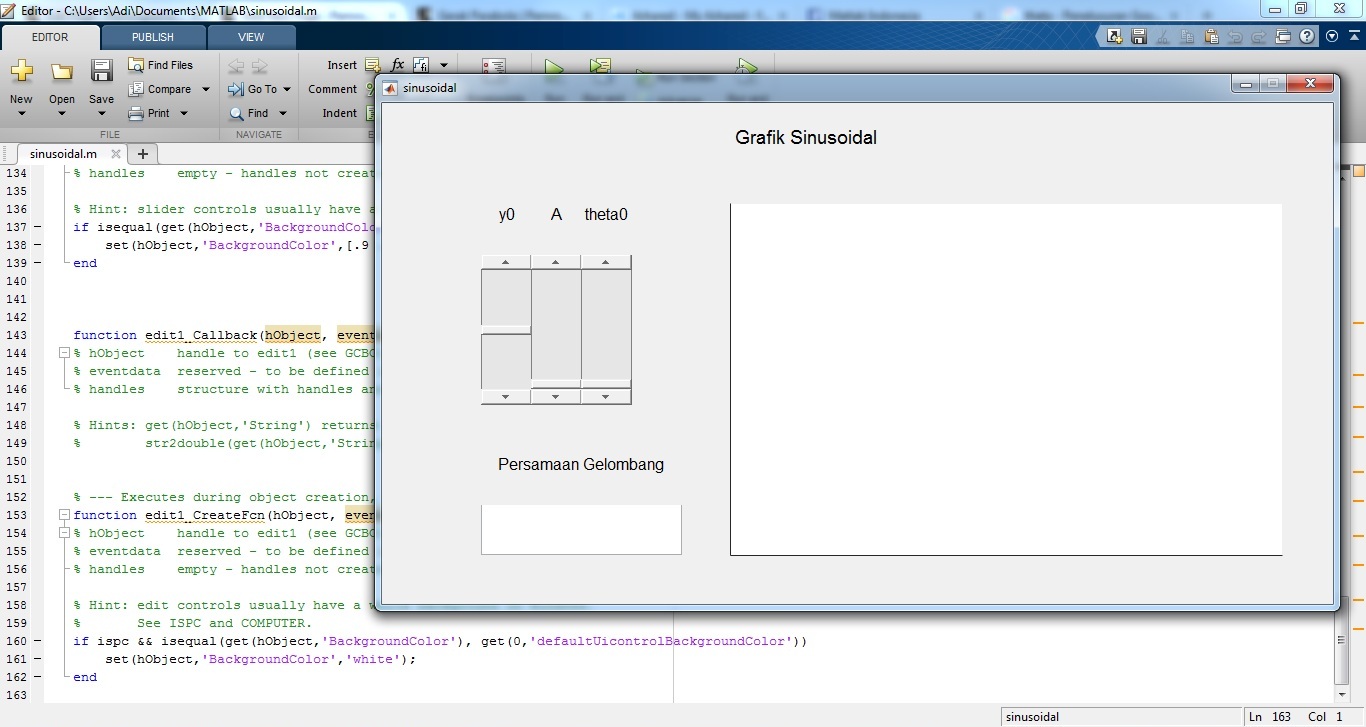Click the New file plus icon
Image resolution: width=1366 pixels, height=727 pixels.
click(21, 72)
